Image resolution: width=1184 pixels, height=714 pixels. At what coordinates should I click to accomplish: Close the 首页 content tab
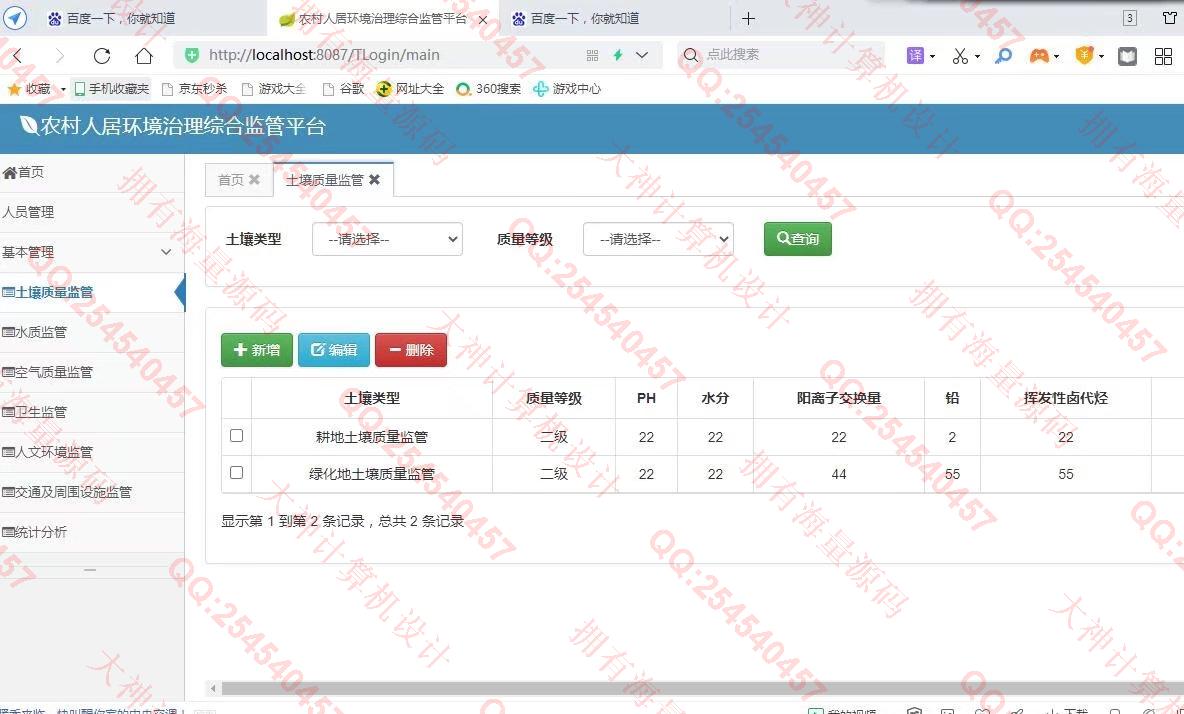254,180
